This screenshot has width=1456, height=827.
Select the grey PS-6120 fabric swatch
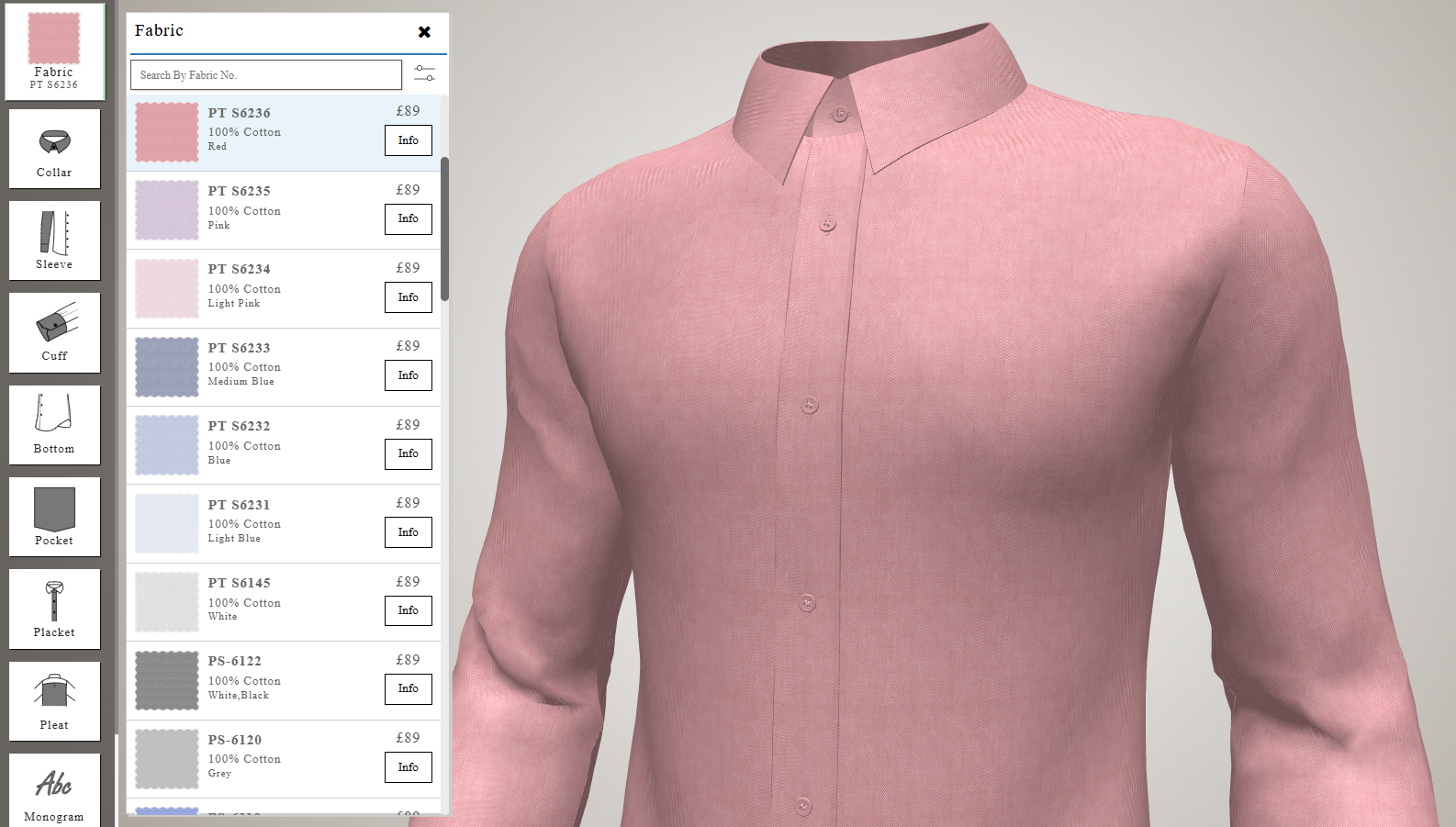pos(167,759)
